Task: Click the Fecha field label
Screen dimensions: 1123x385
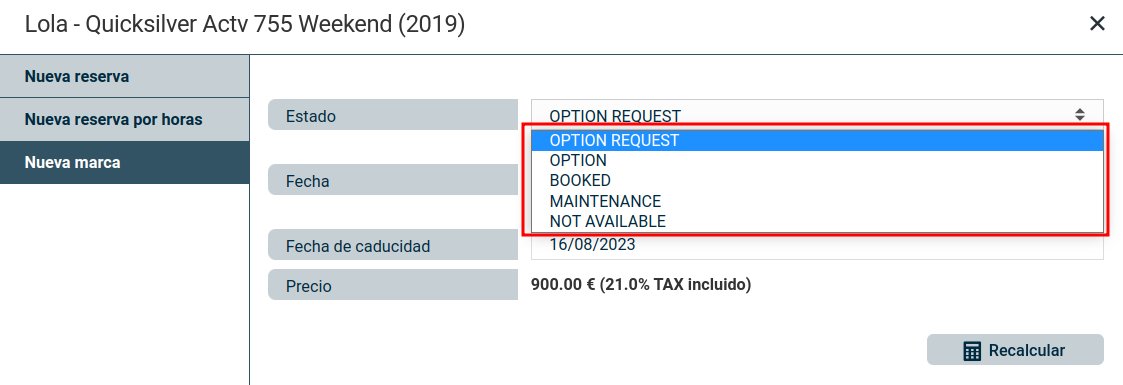Action: [307, 181]
